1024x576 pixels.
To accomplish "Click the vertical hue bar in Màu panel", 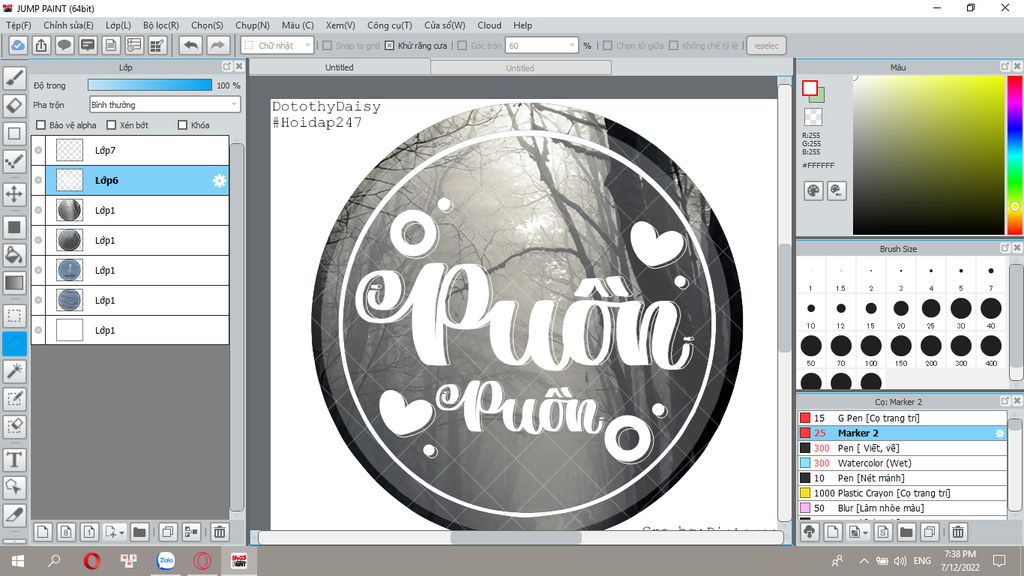I will (x=1015, y=155).
